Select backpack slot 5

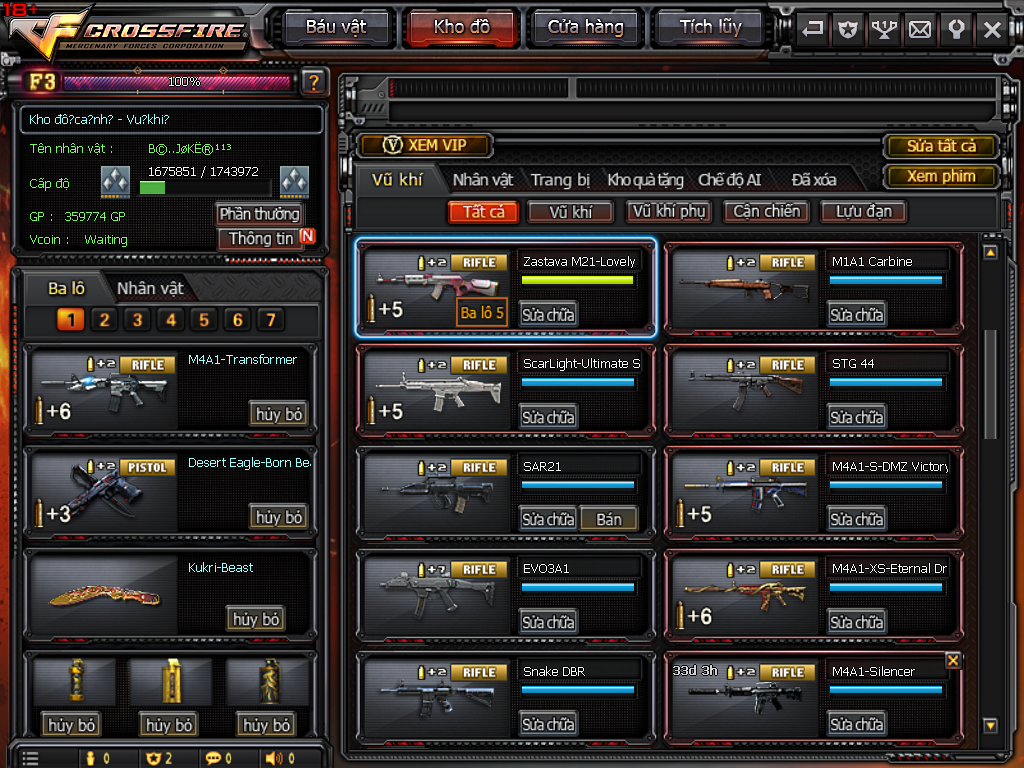point(204,319)
